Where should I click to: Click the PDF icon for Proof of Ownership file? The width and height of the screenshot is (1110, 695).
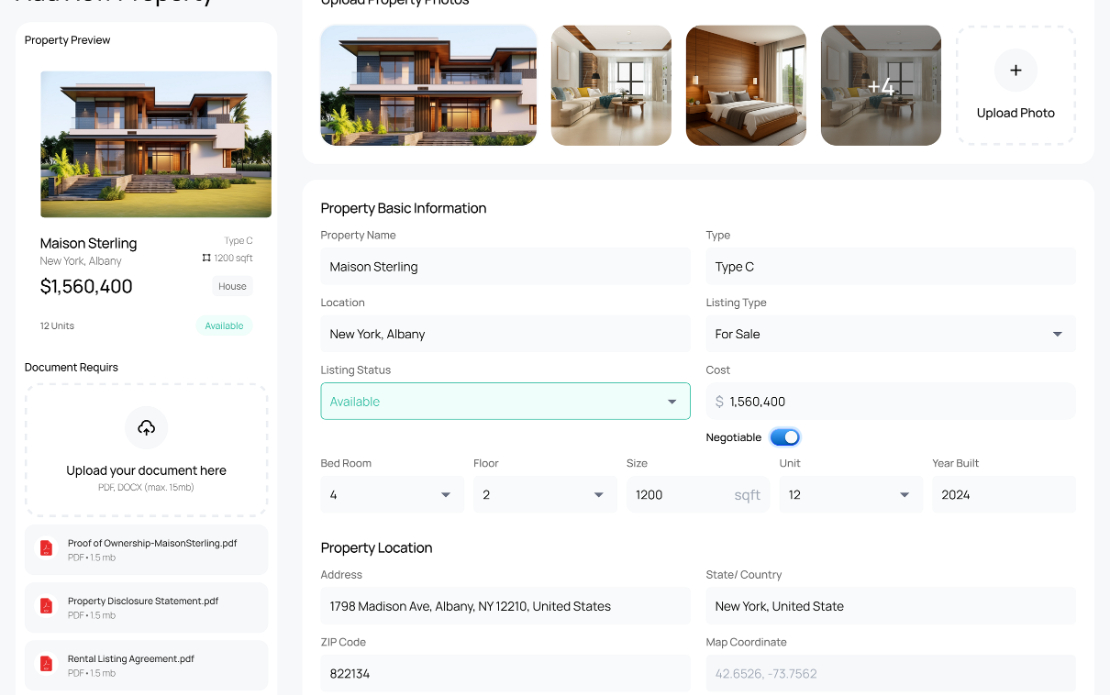coord(46,548)
